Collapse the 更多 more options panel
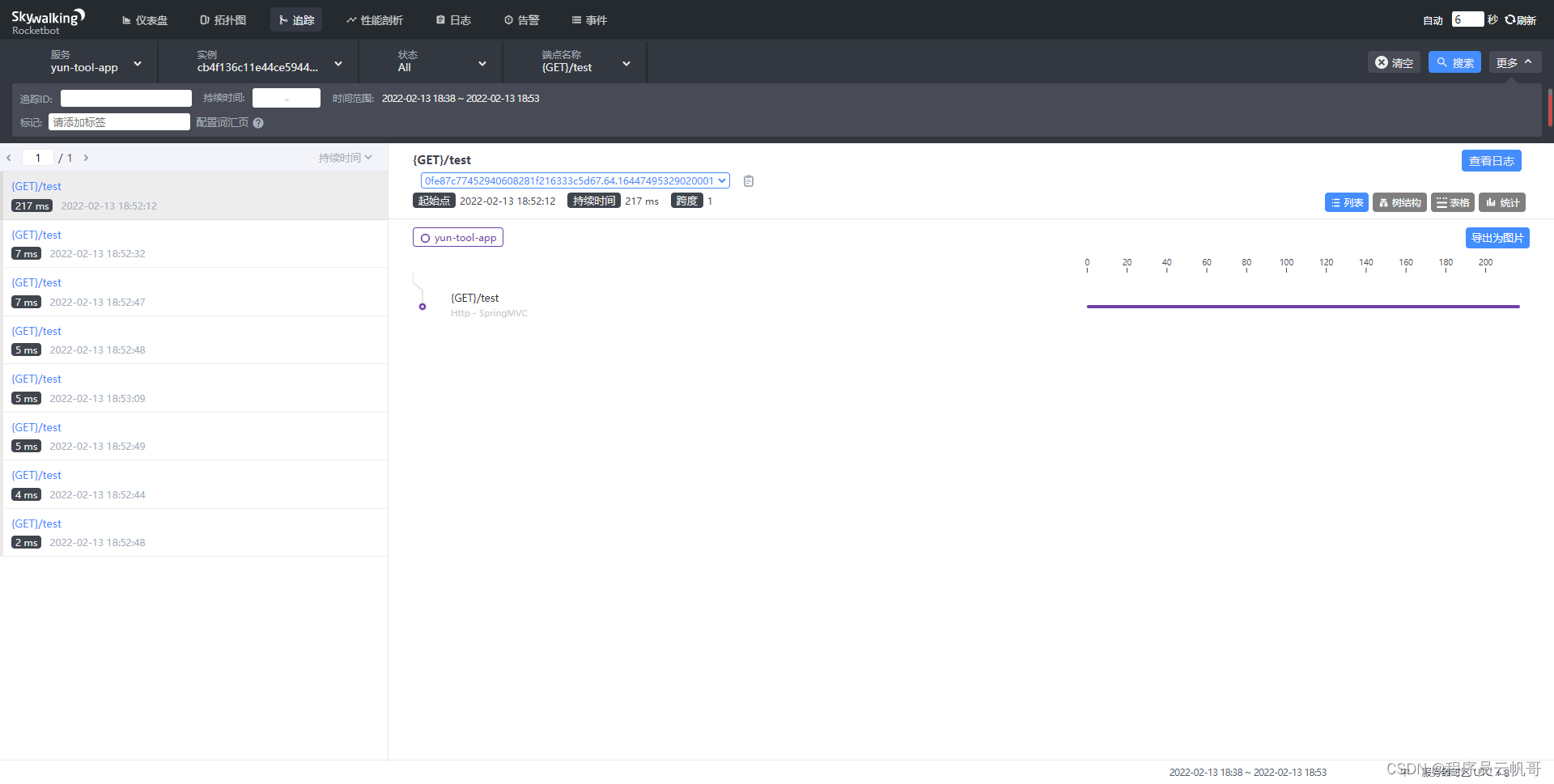Viewport: 1554px width, 784px height. pyautogui.click(x=1514, y=62)
